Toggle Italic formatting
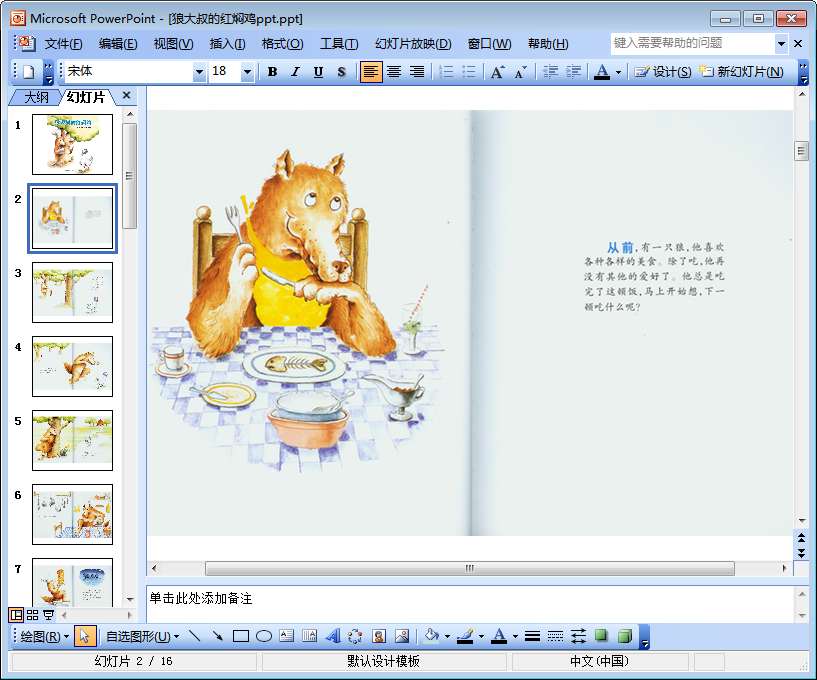Viewport: 817px width, 680px height. coord(295,71)
